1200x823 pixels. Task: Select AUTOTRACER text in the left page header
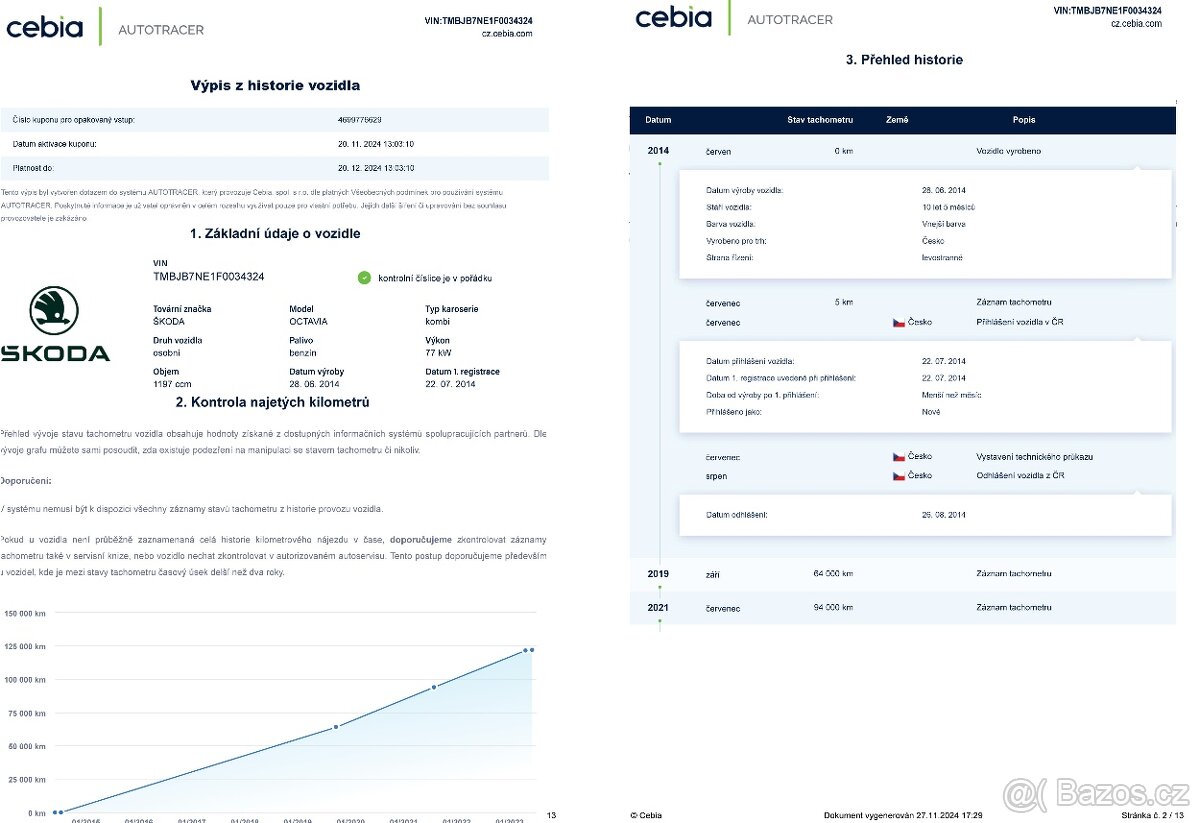click(161, 30)
